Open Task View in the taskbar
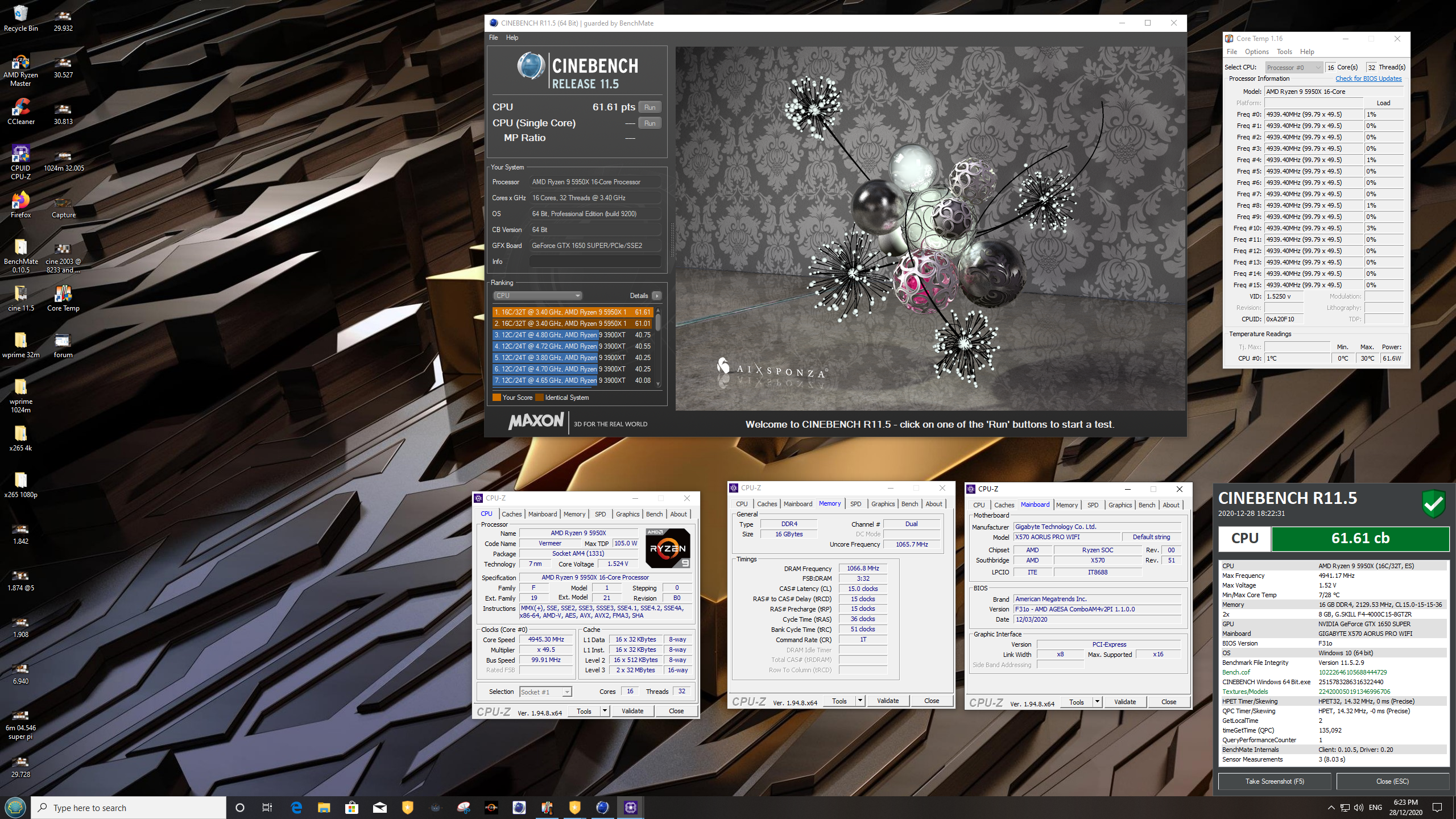This screenshot has height=819, width=1456. pos(267,808)
